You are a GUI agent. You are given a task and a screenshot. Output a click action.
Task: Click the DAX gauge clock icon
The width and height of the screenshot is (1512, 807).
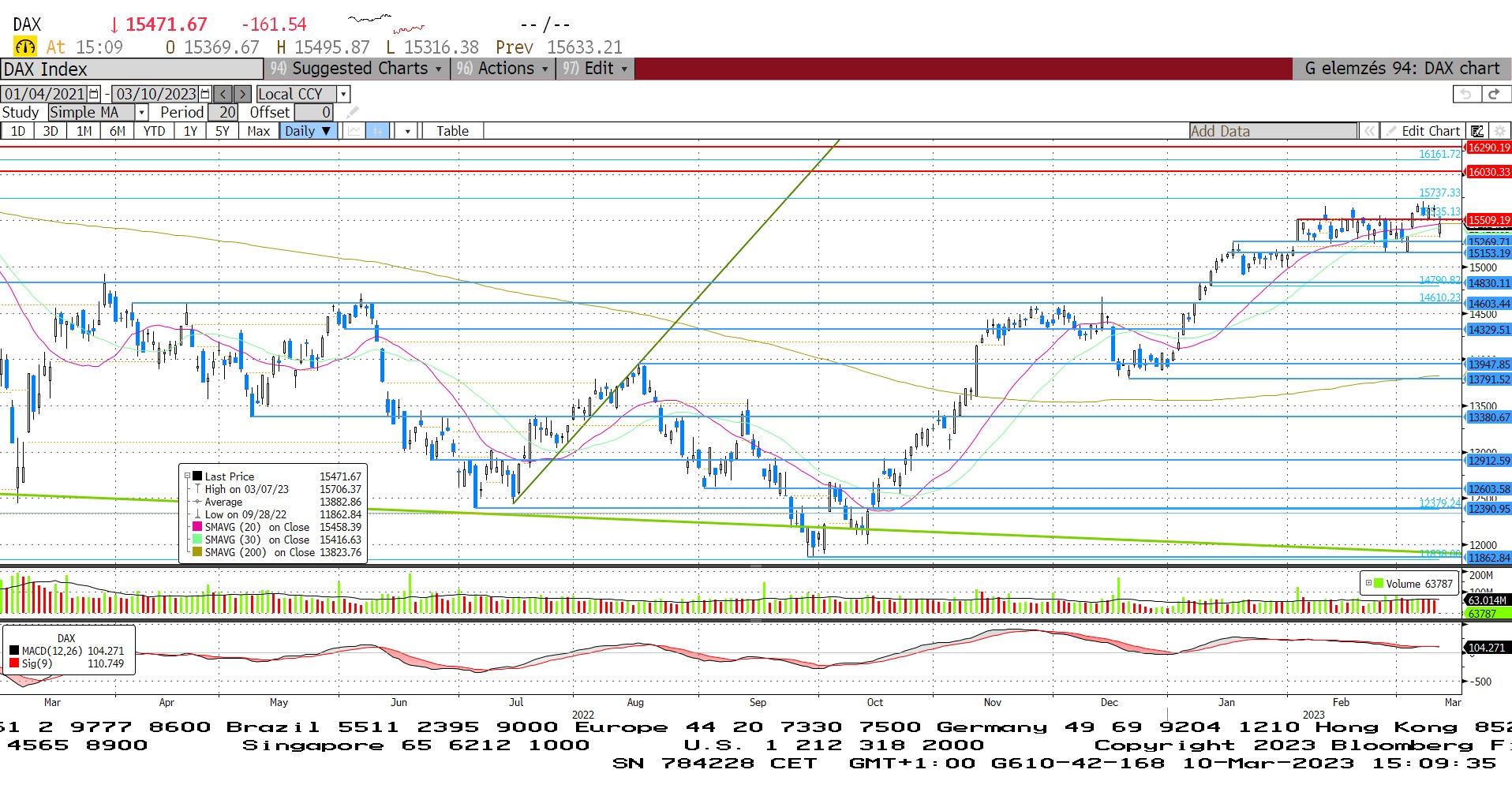(x=25, y=47)
